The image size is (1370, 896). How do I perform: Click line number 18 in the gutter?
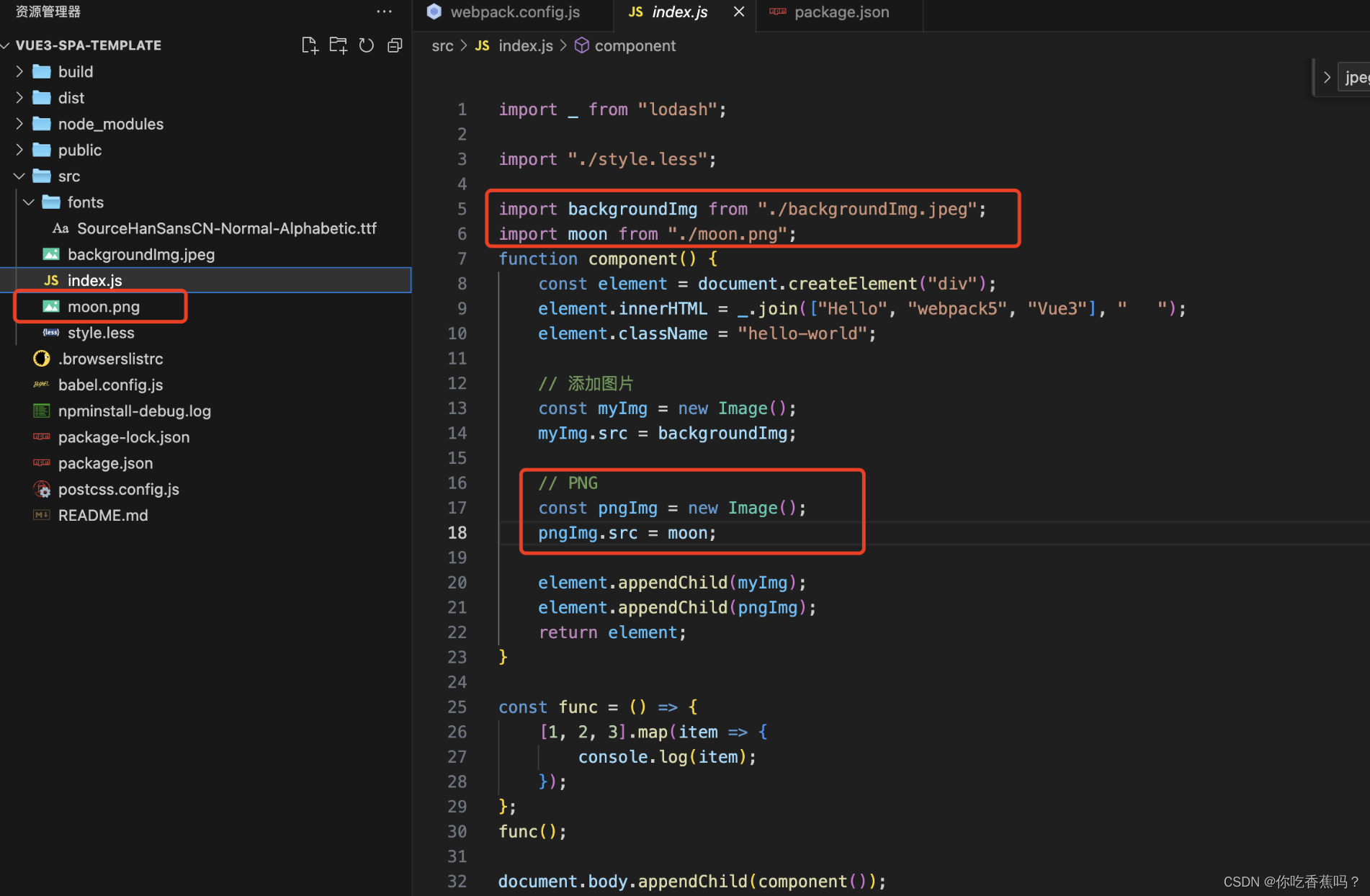(x=457, y=532)
